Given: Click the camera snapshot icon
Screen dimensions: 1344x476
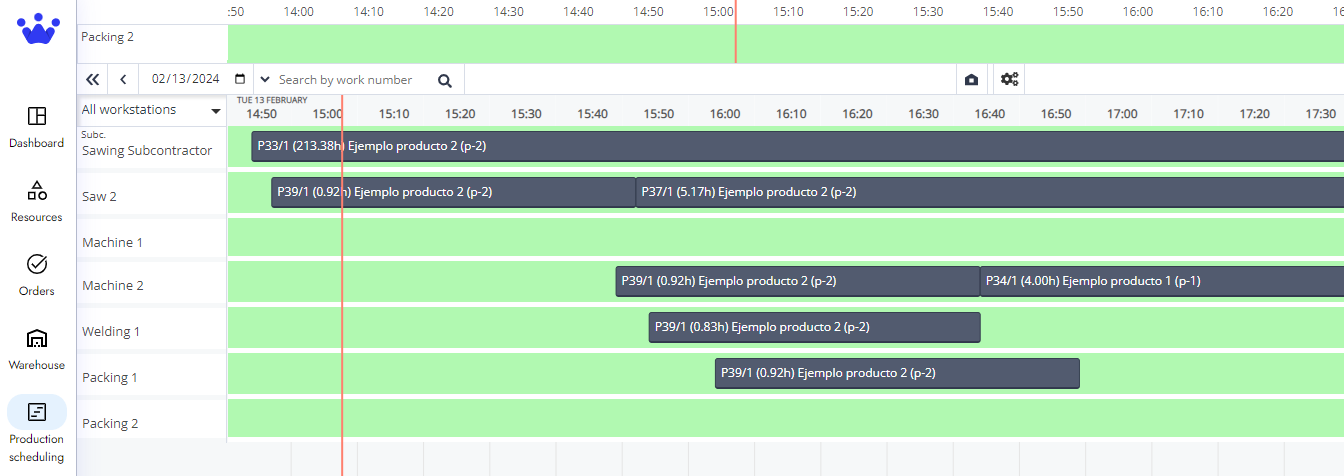Looking at the screenshot, I should pos(971,80).
